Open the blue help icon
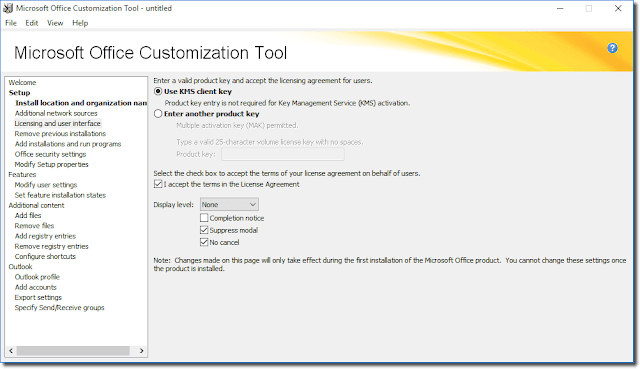Screen dimensions: 640x369 point(612,48)
